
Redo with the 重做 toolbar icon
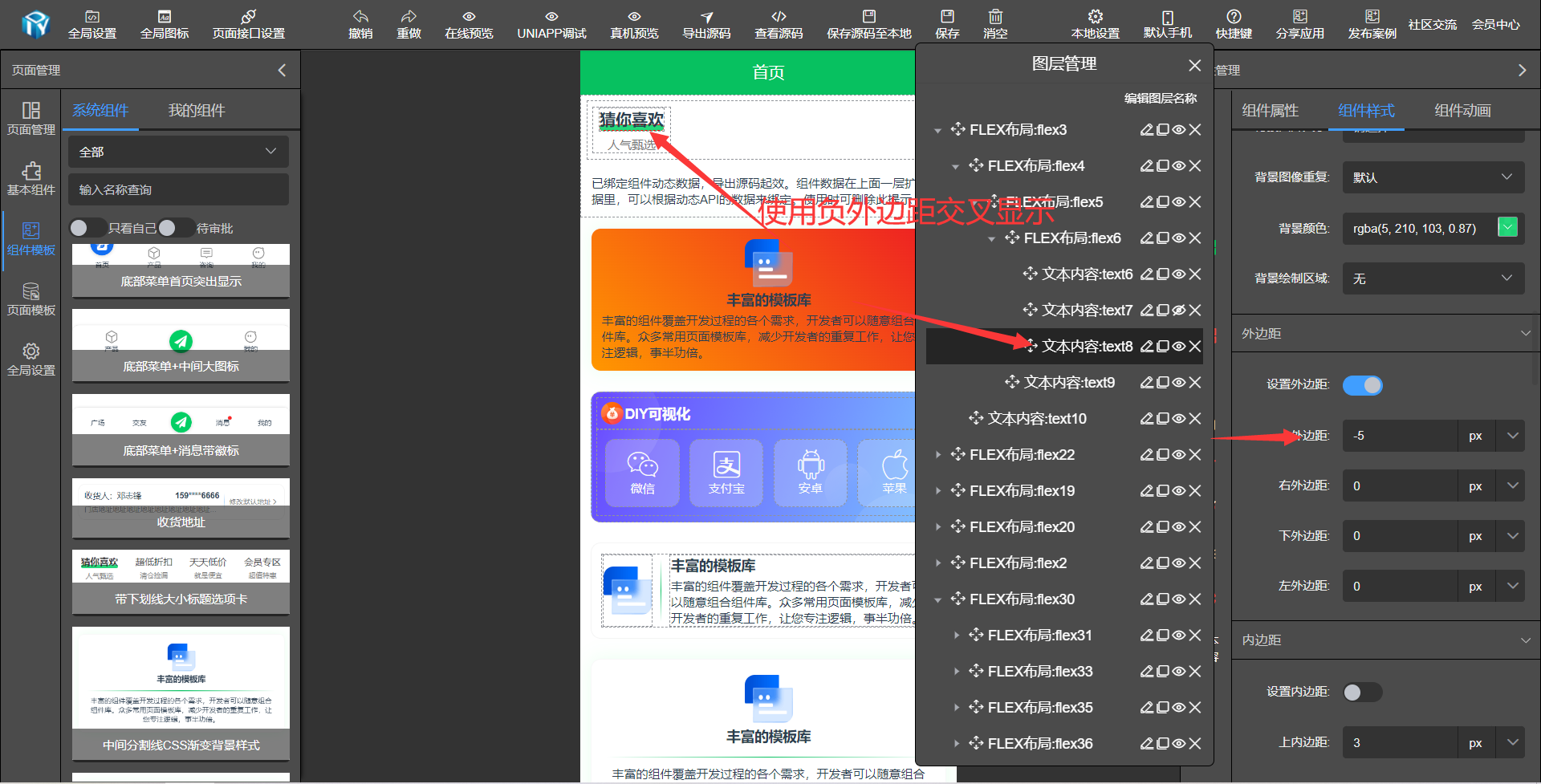(409, 25)
